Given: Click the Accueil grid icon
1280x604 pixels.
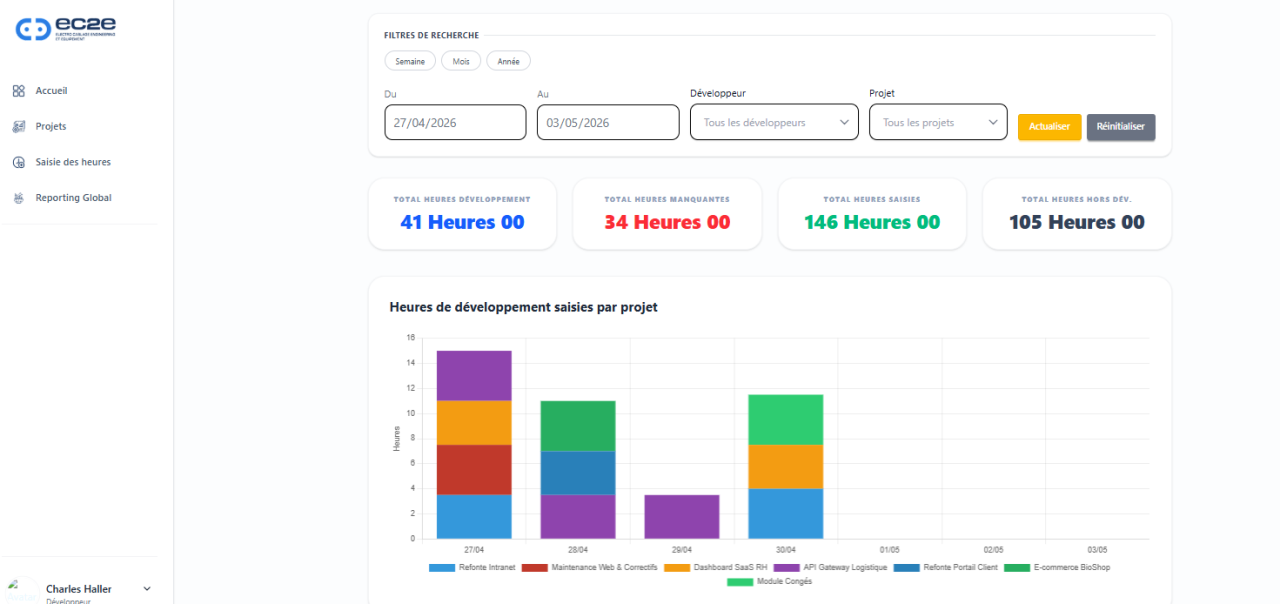Looking at the screenshot, I should (x=18, y=91).
